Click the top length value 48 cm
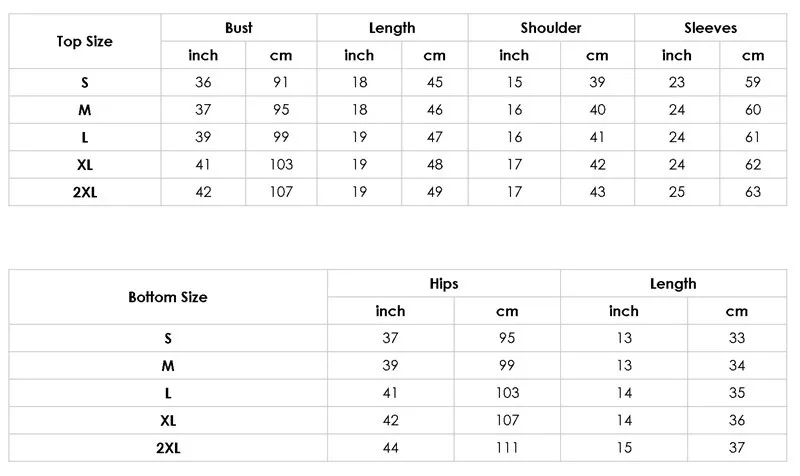The height and width of the screenshot is (476, 800). pos(435,164)
